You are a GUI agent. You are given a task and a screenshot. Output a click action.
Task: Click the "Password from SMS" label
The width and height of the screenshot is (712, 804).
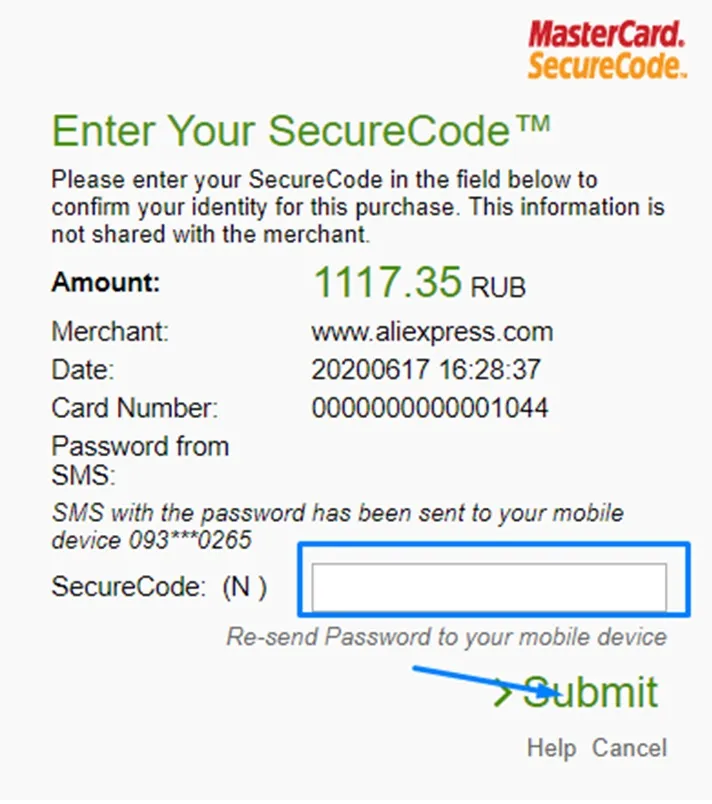coord(140,459)
